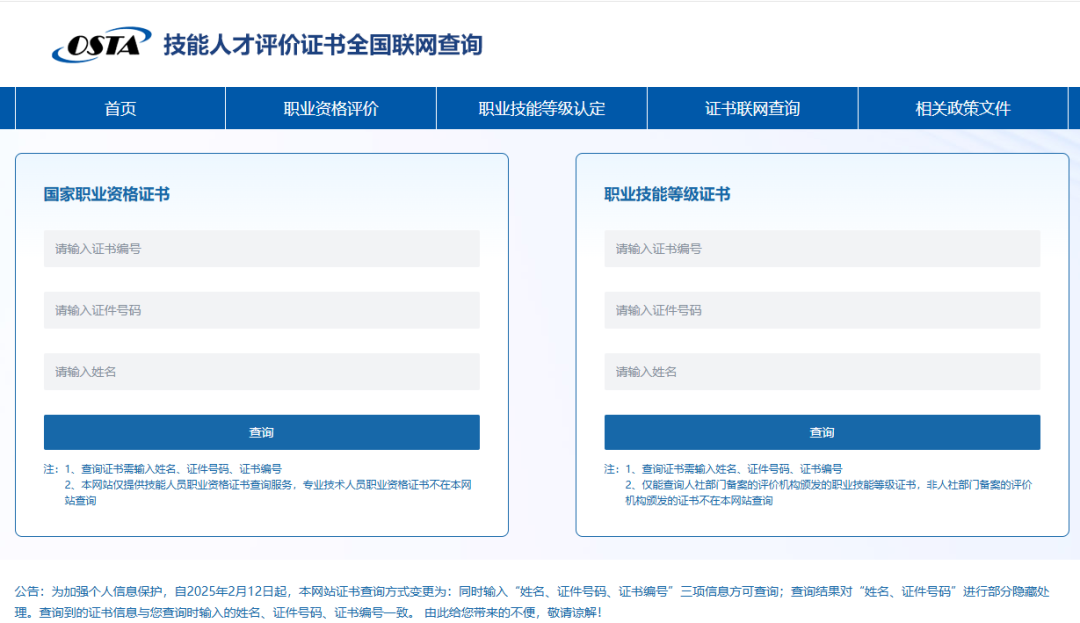Click the partially visible menu at far right
This screenshot has height=623, width=1080.
coord(1075,108)
